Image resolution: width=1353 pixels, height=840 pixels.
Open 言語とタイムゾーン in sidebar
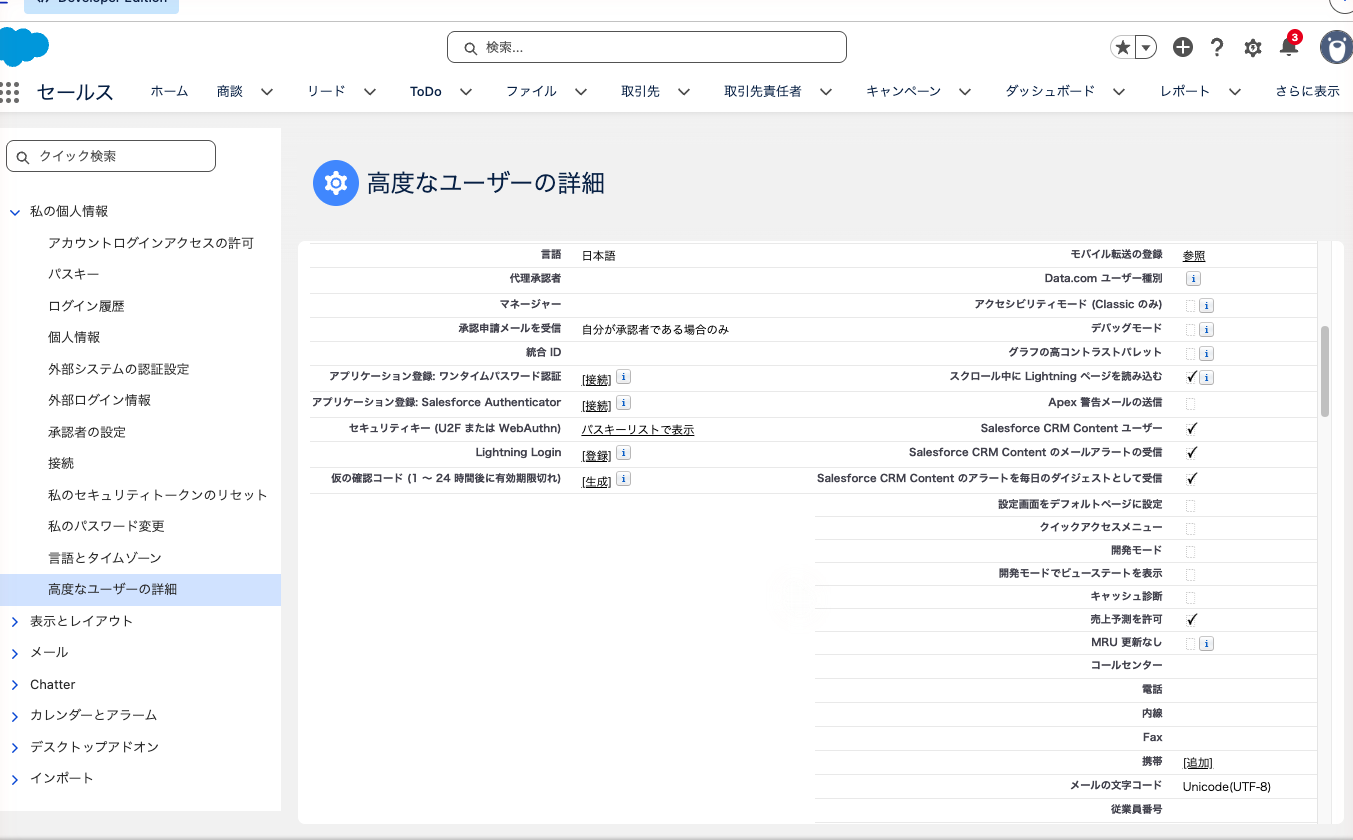pos(105,558)
